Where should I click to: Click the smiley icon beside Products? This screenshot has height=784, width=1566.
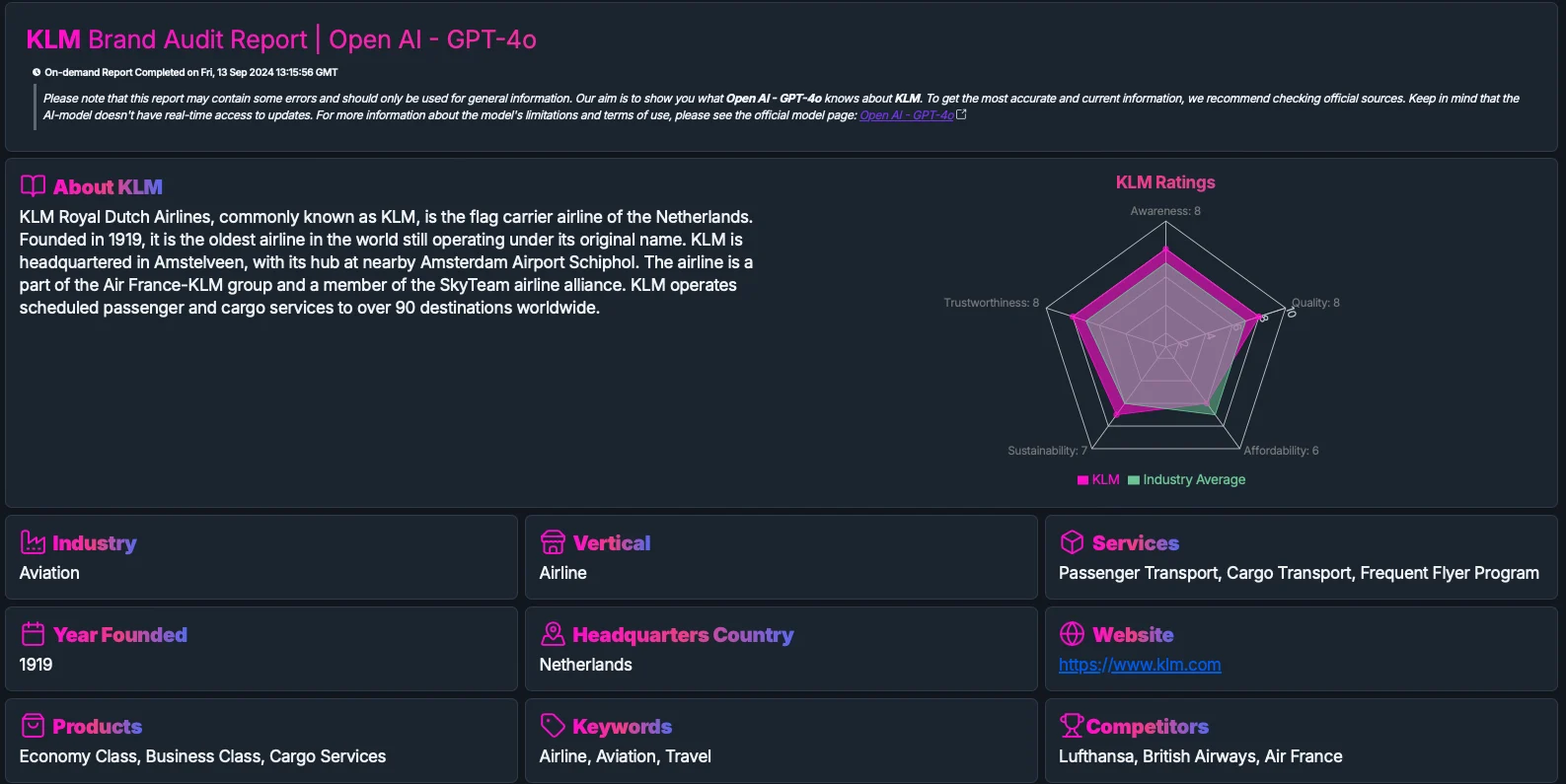pyautogui.click(x=32, y=725)
